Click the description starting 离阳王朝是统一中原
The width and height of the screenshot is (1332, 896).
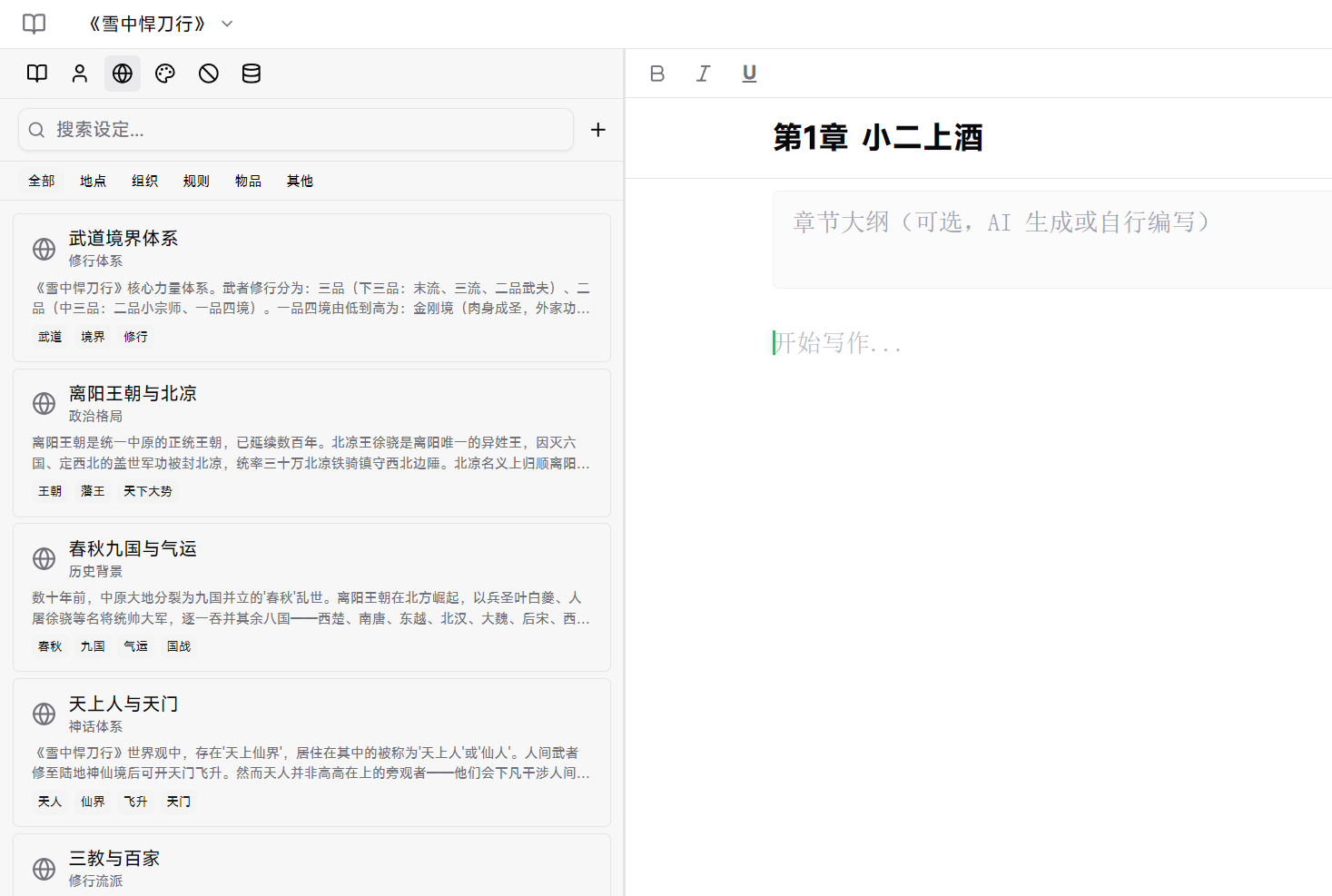coord(311,453)
